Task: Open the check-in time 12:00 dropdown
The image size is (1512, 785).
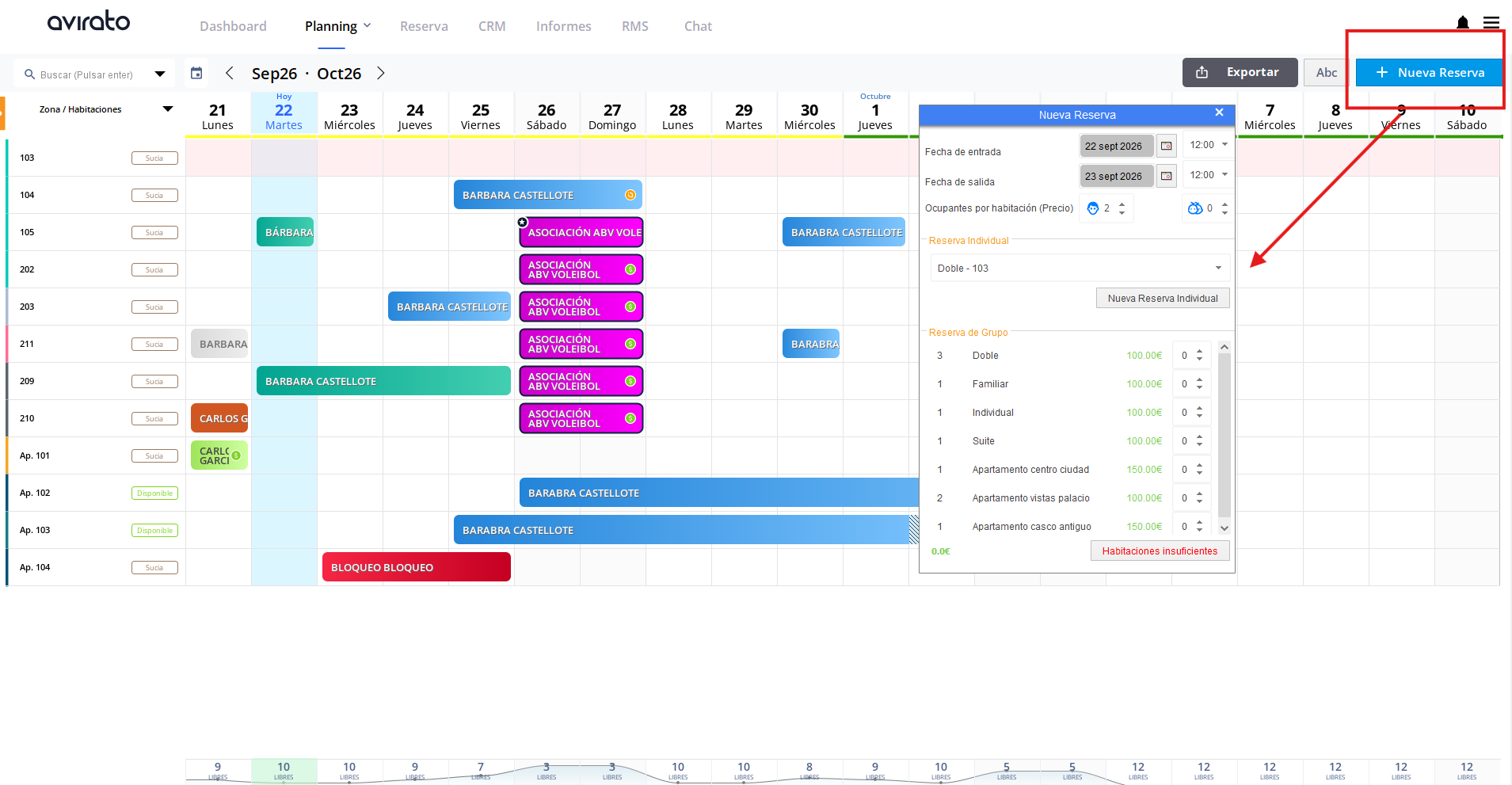Action: (x=1209, y=145)
